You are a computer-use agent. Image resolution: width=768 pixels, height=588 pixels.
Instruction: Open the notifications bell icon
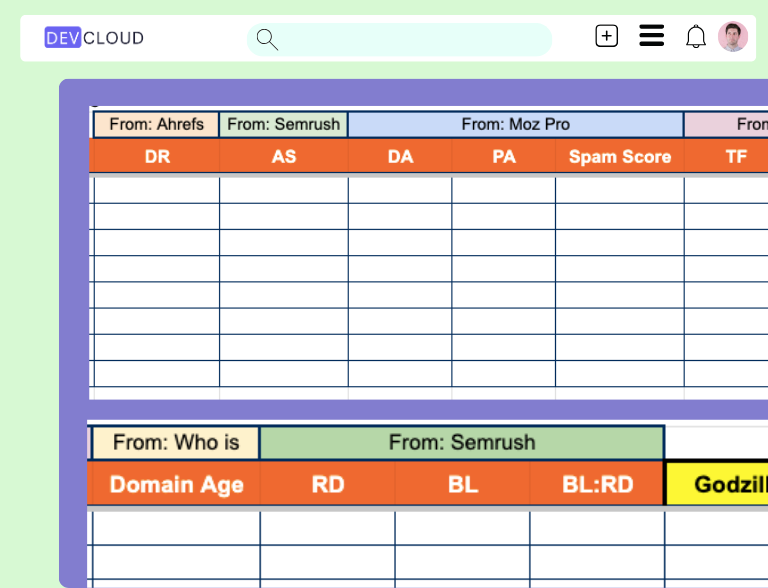pos(696,37)
